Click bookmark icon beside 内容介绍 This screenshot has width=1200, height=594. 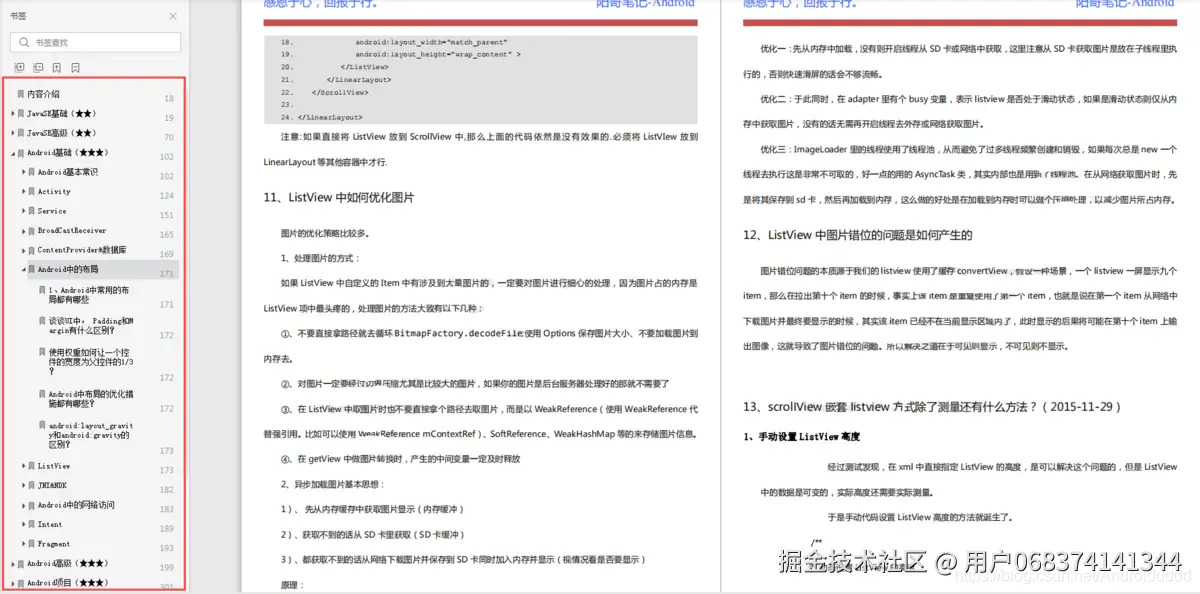21,94
